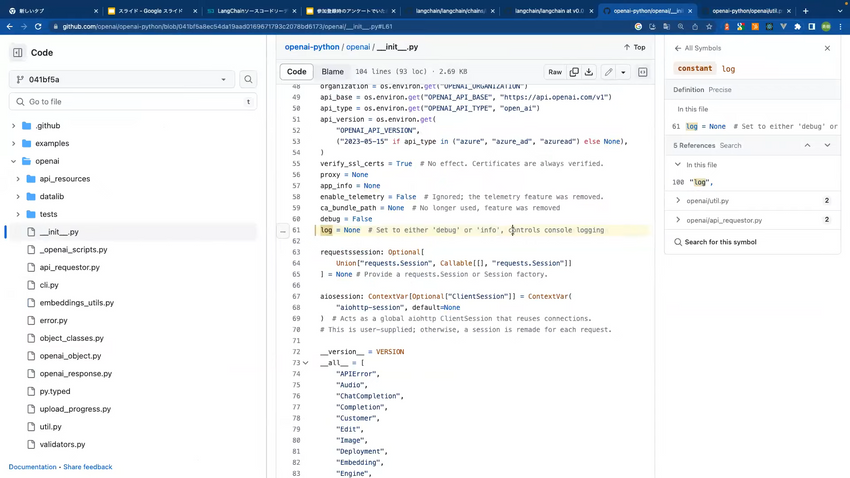This screenshot has width=850, height=478.
Task: Expand openai/util.py references
Action: 678,201
